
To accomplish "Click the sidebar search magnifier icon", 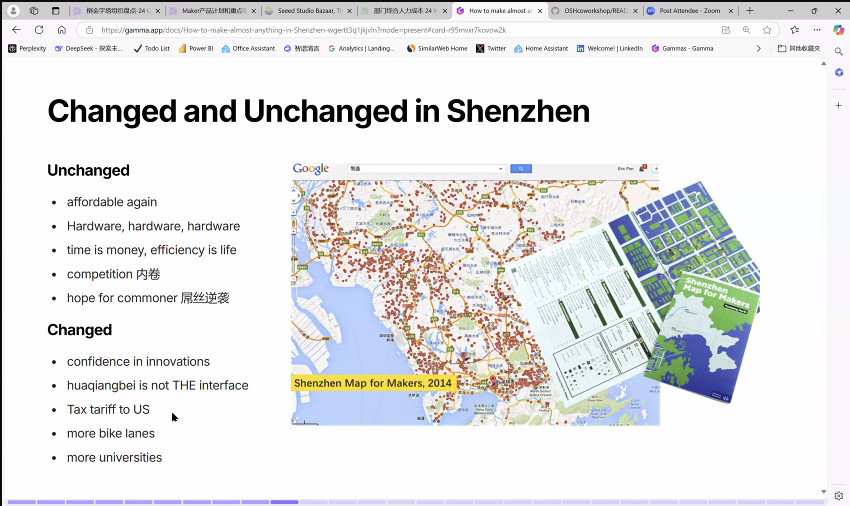I will 838,51.
